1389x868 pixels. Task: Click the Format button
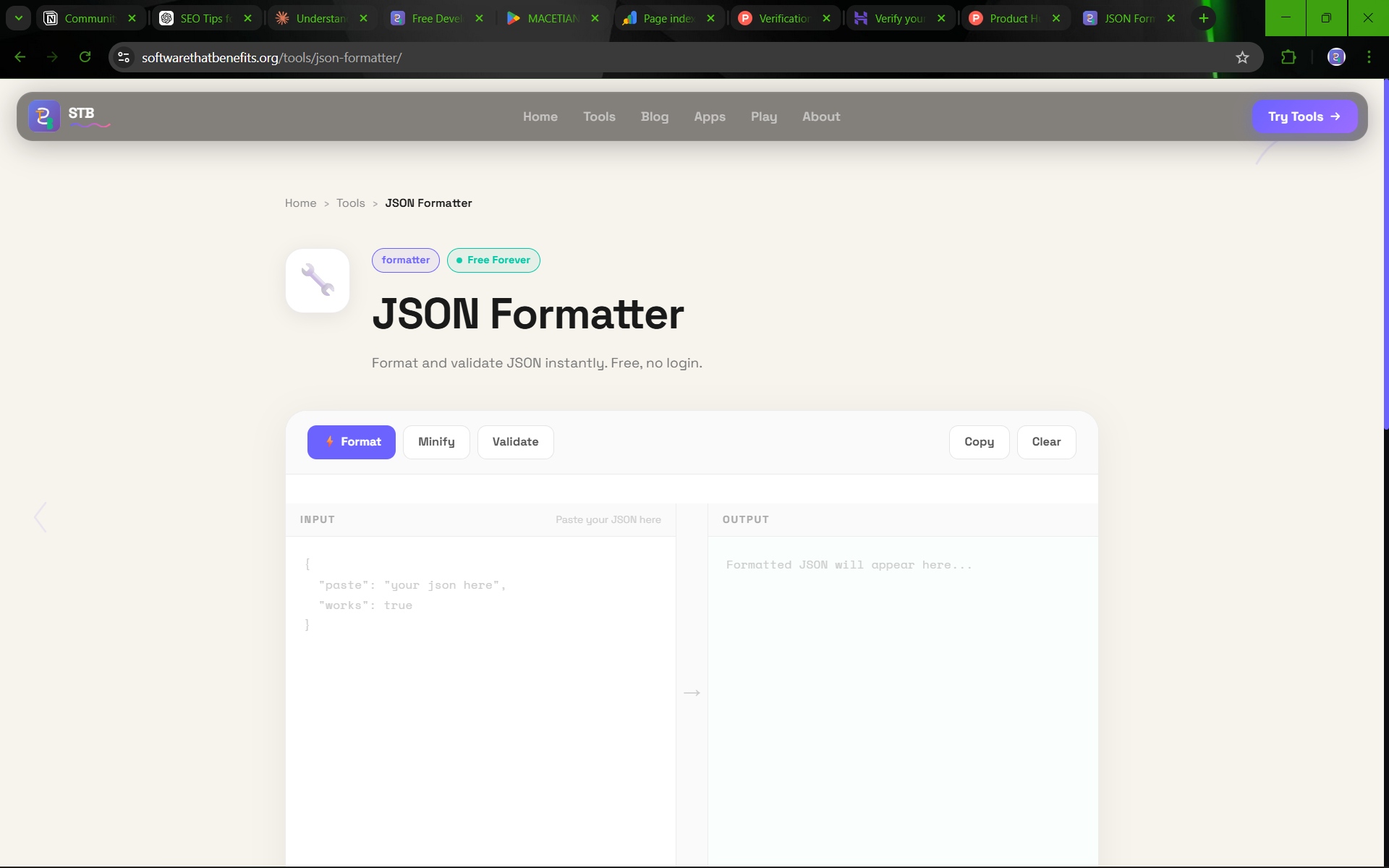(351, 442)
